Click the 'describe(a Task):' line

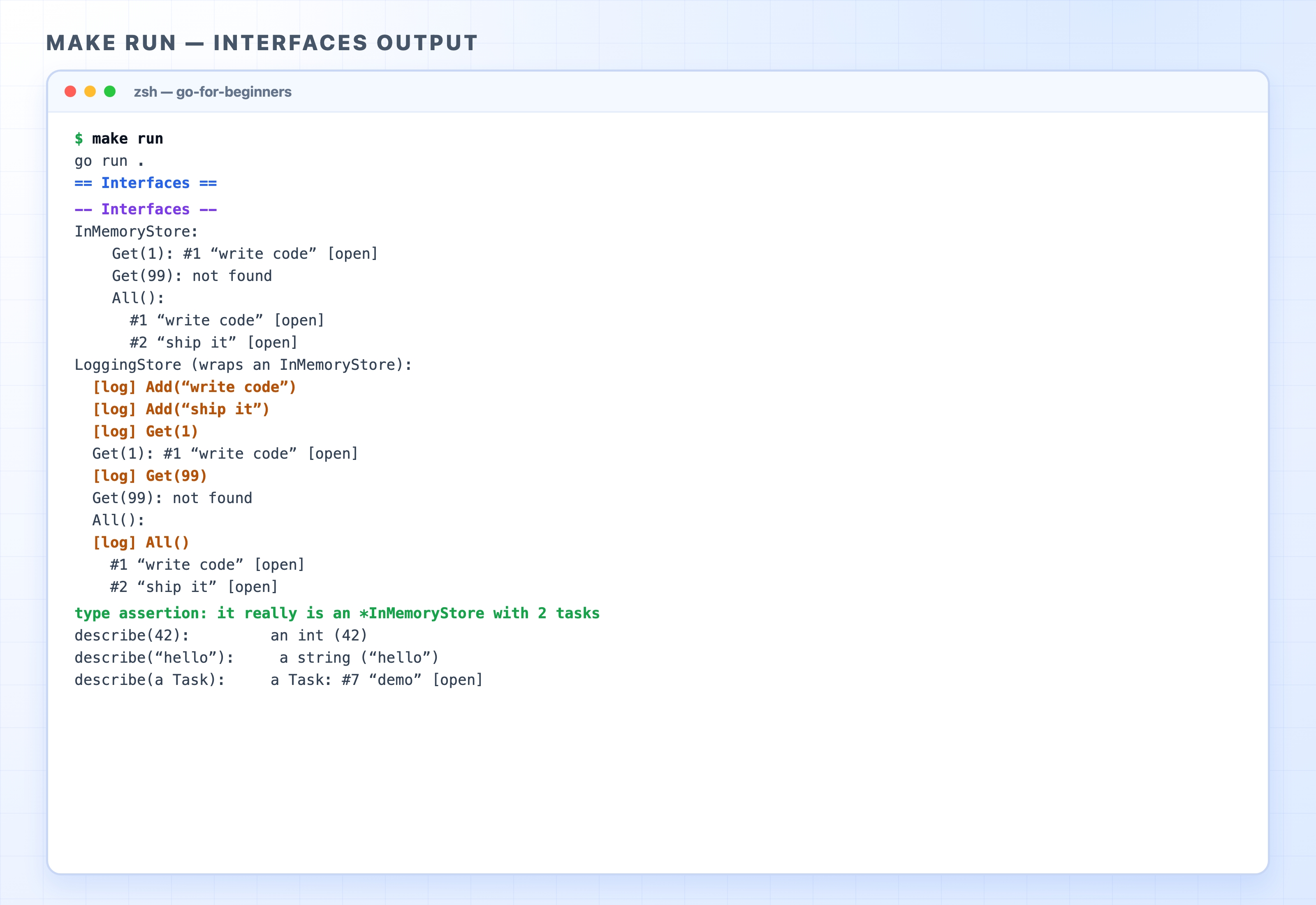tap(279, 679)
